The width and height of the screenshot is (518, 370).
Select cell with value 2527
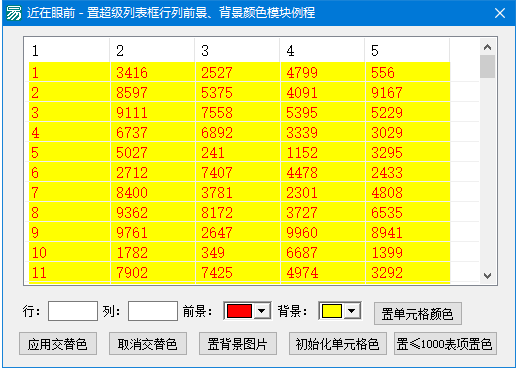[x=237, y=72]
